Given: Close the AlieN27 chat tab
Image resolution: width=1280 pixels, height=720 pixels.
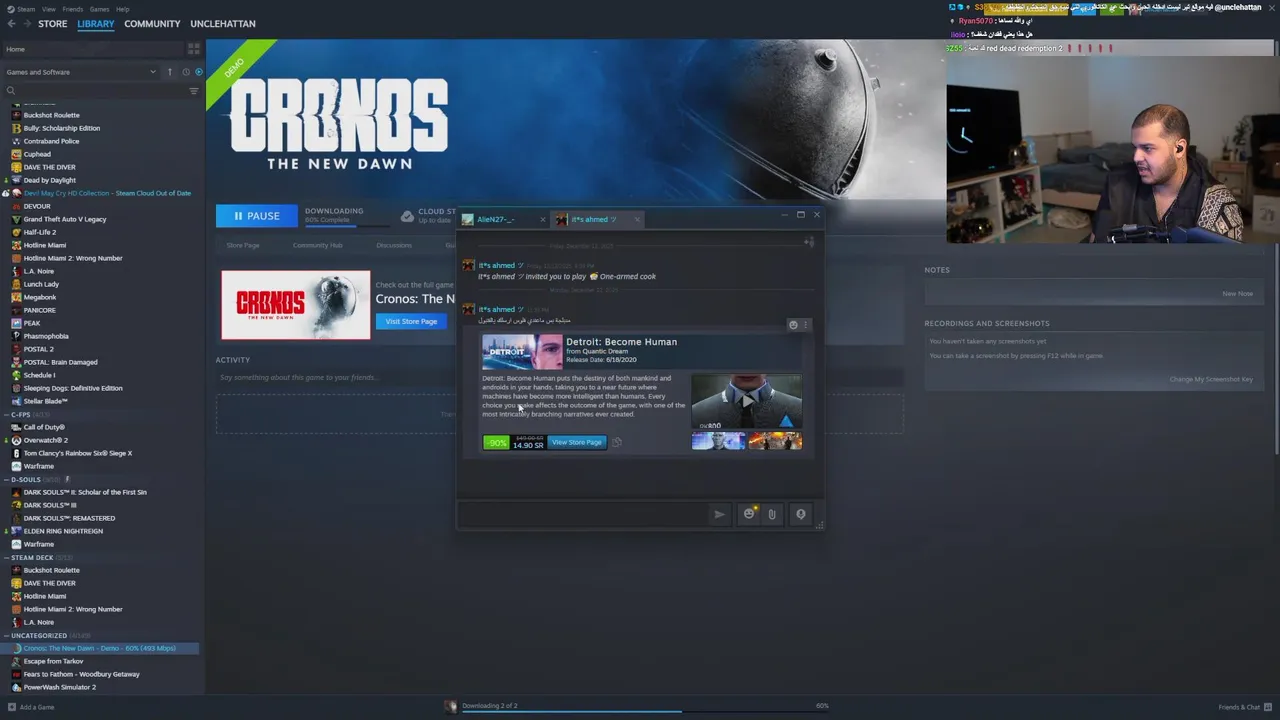Looking at the screenshot, I should click(543, 219).
